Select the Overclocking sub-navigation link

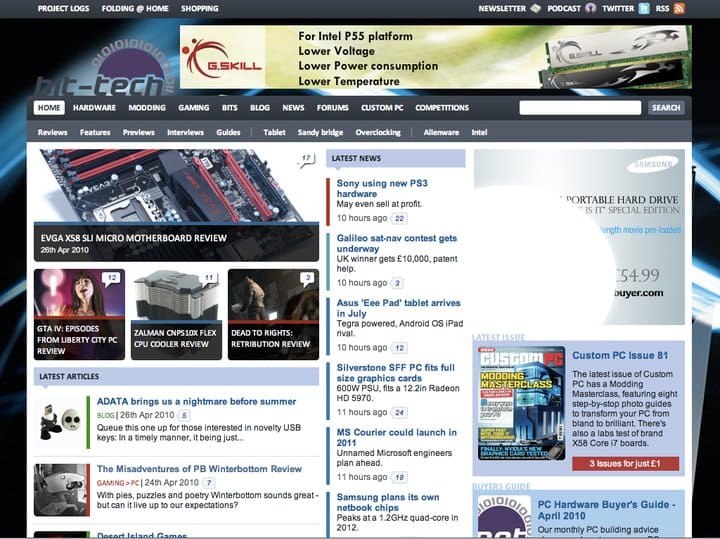coord(377,132)
